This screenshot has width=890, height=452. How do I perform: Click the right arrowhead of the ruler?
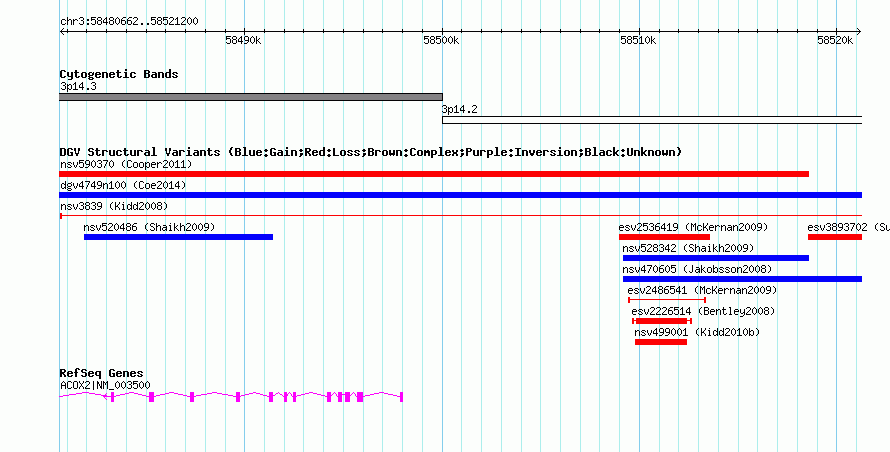point(859,32)
